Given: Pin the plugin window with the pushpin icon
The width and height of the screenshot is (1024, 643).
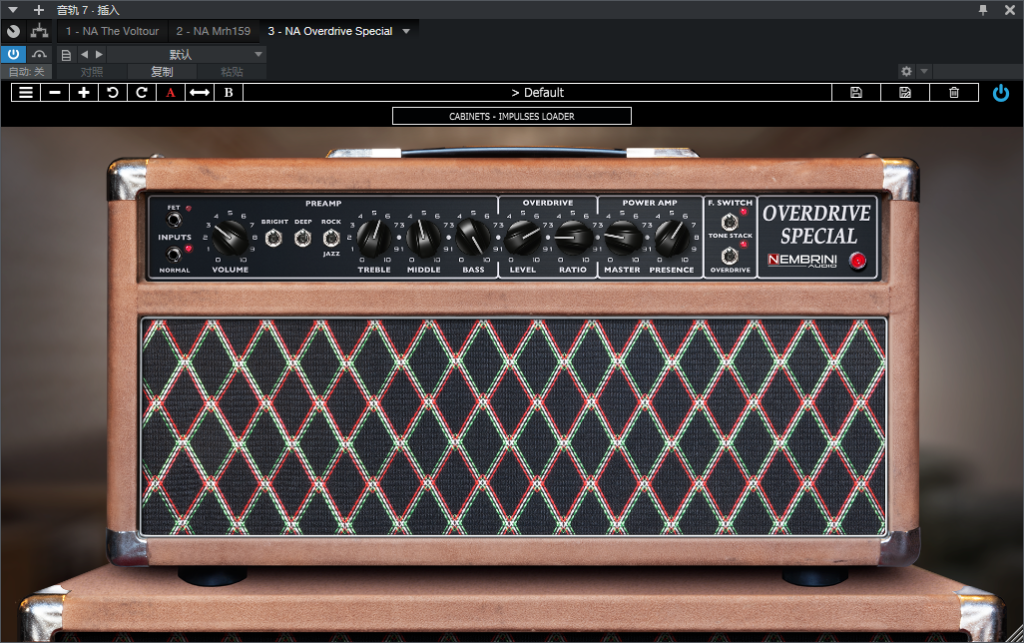Looking at the screenshot, I should 983,10.
